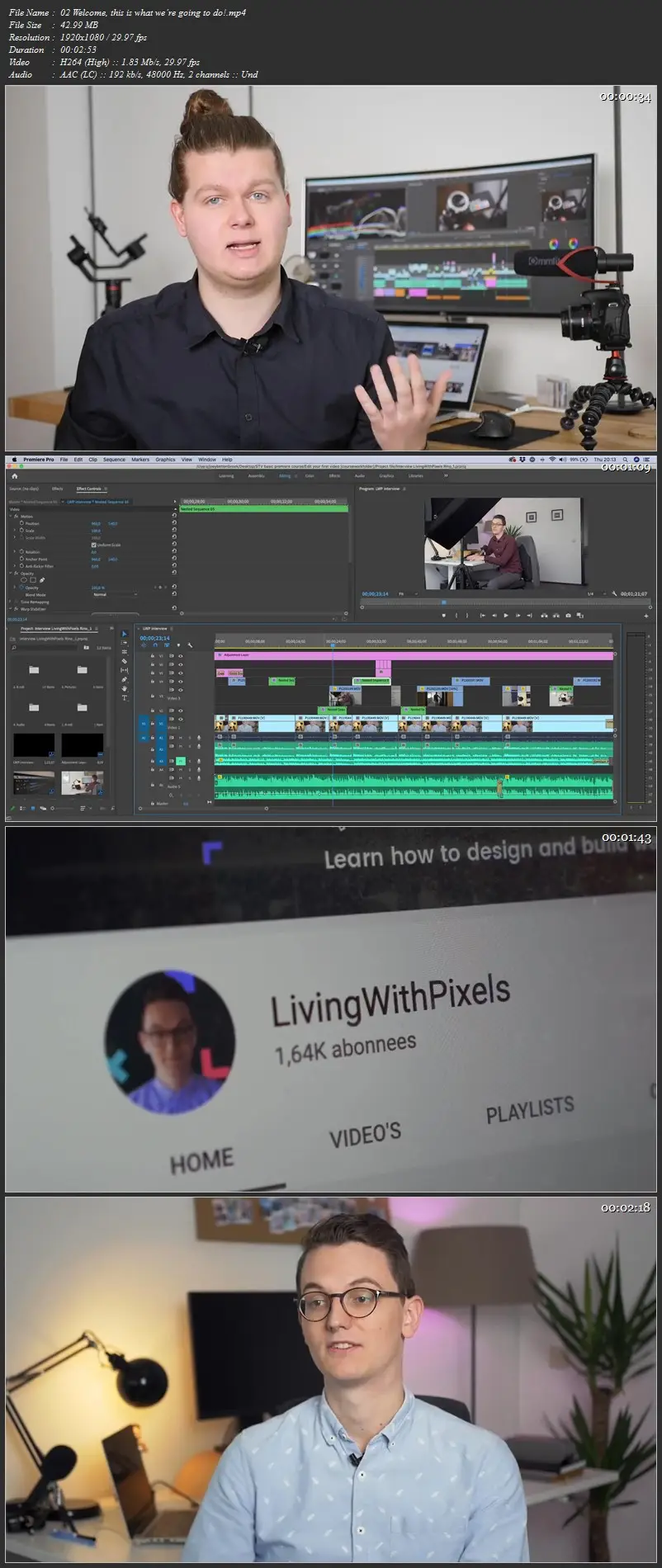Toggle the Uniform Scale checkbox
Viewport: 662px width, 1568px height.
tap(93, 545)
